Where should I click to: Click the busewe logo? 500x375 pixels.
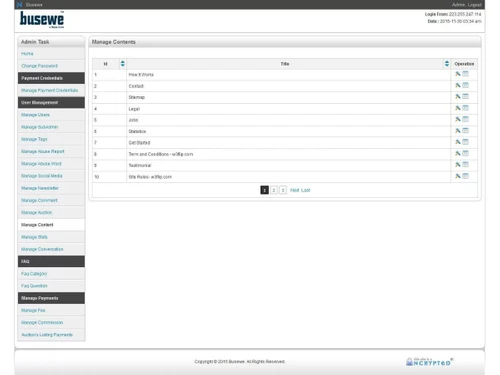42,19
